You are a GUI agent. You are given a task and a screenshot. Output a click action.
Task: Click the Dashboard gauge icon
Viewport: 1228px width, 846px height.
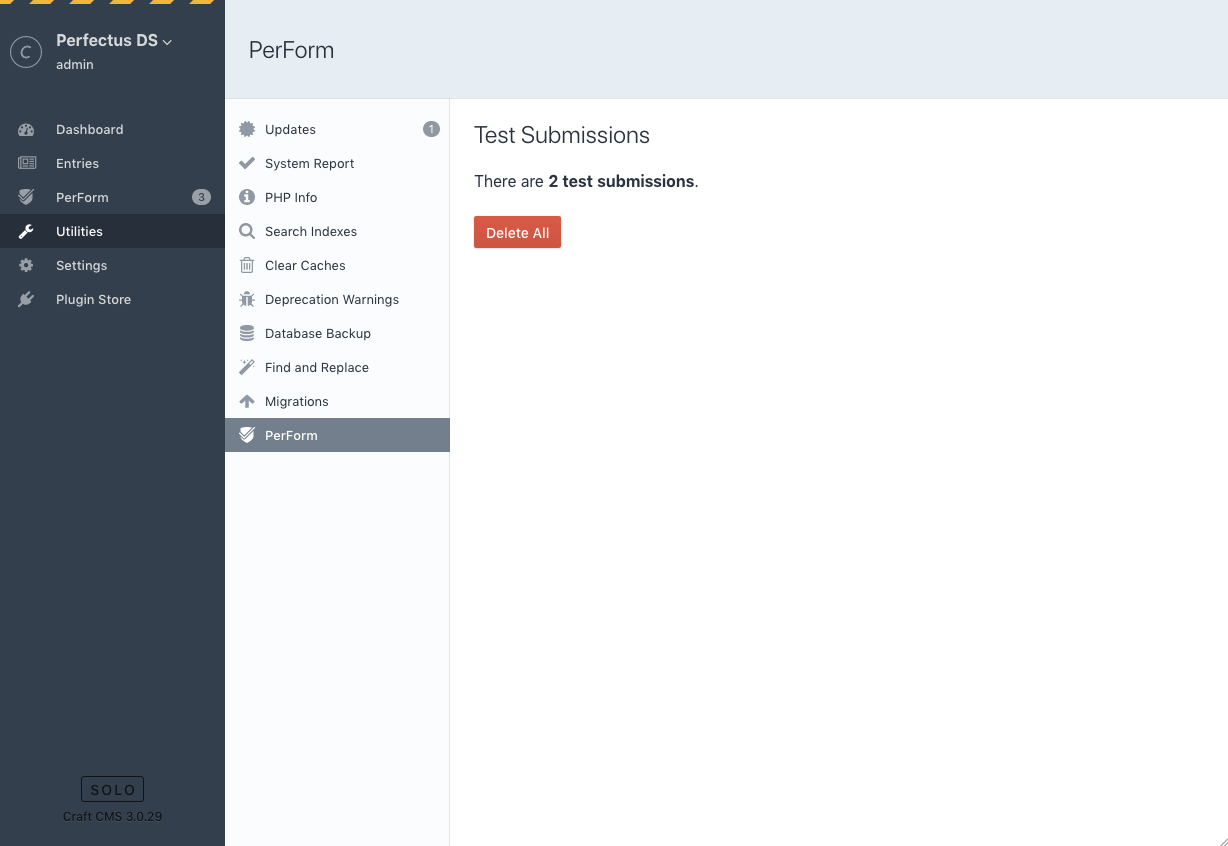(26, 130)
